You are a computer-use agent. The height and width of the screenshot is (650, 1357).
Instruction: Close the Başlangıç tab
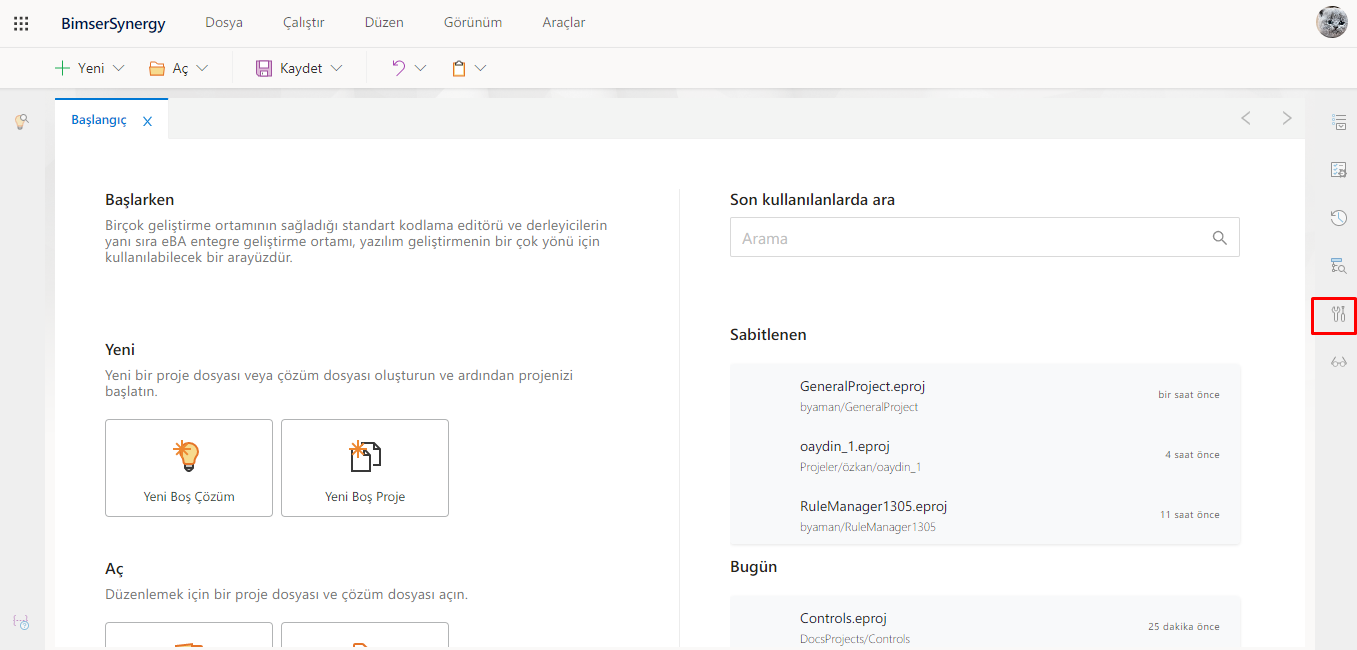147,121
